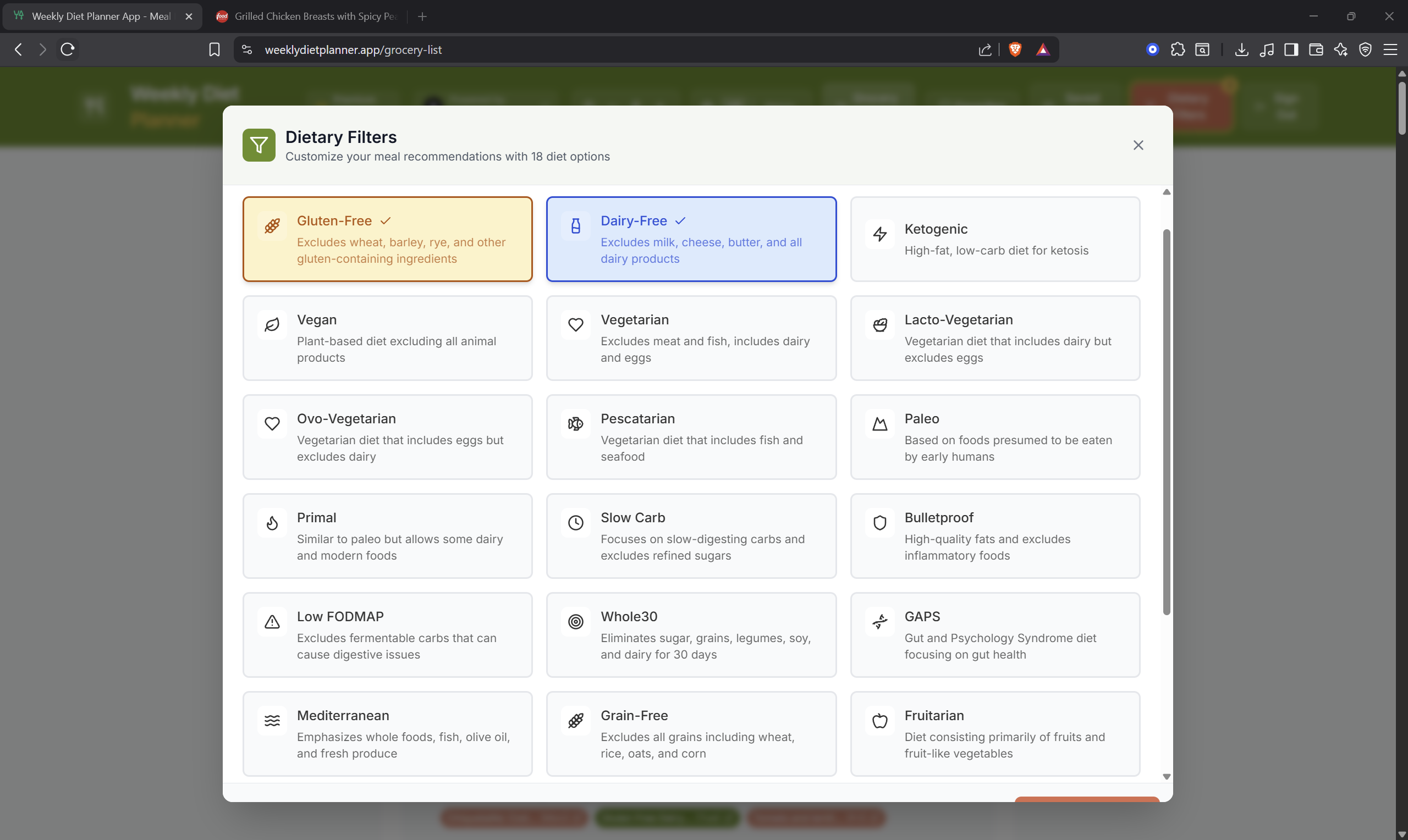Open a new browser tab

point(422,16)
